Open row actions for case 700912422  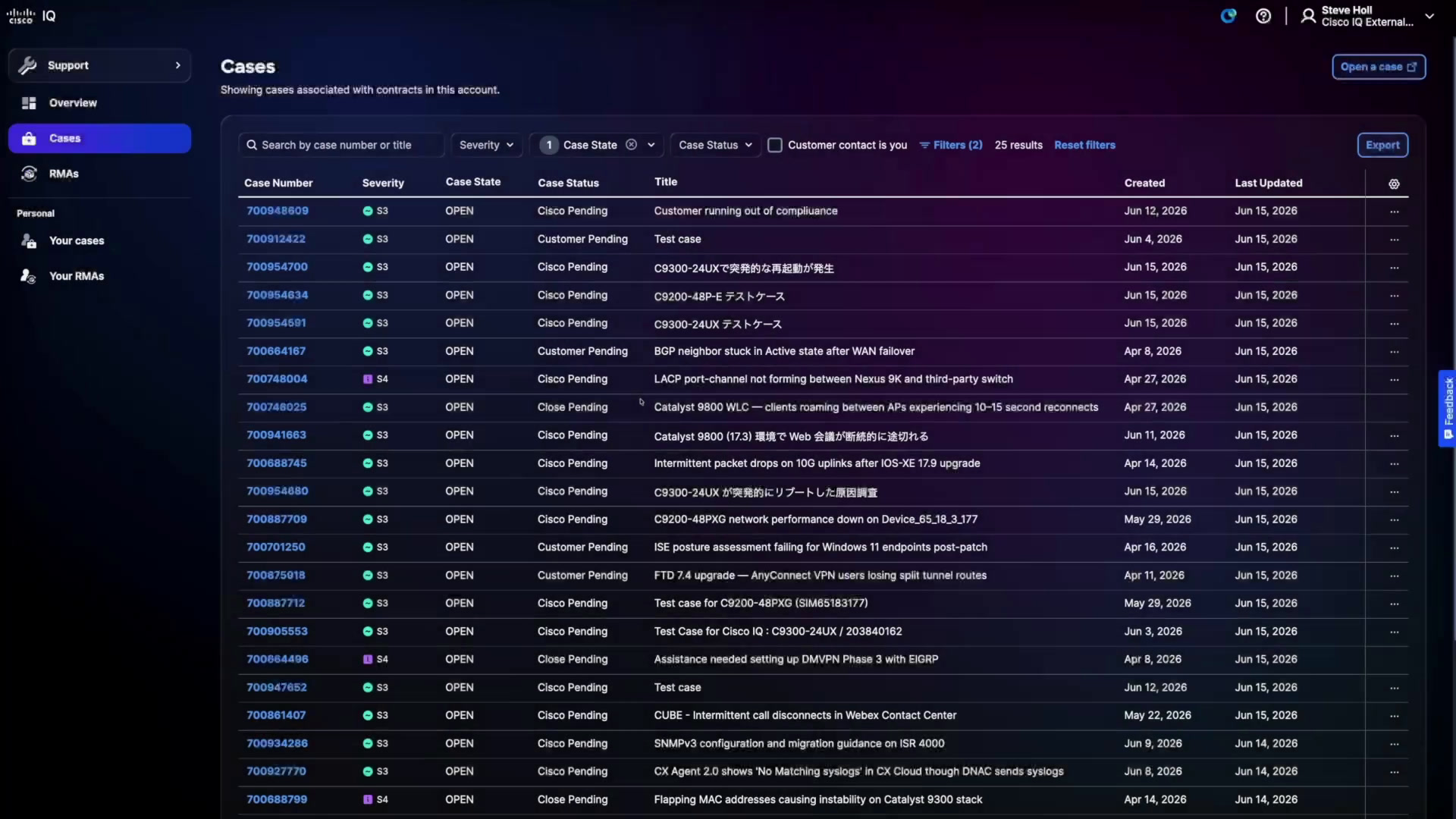pyautogui.click(x=1394, y=240)
